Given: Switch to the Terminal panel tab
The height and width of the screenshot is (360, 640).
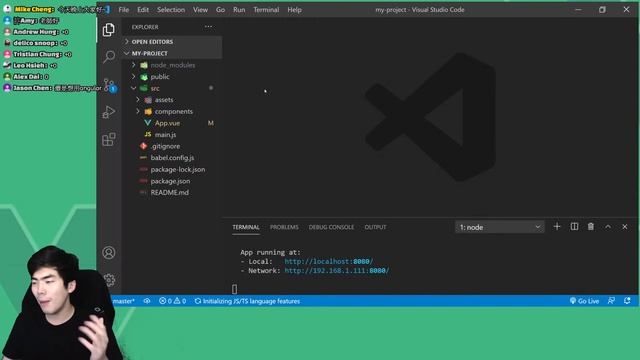Looking at the screenshot, I should point(246,227).
